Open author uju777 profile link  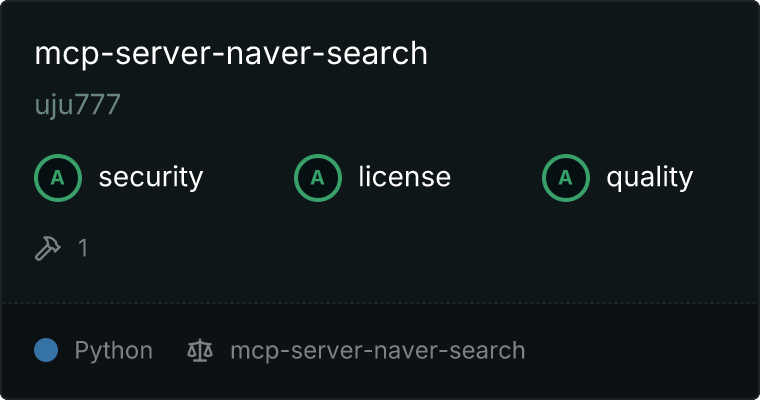coord(78,105)
